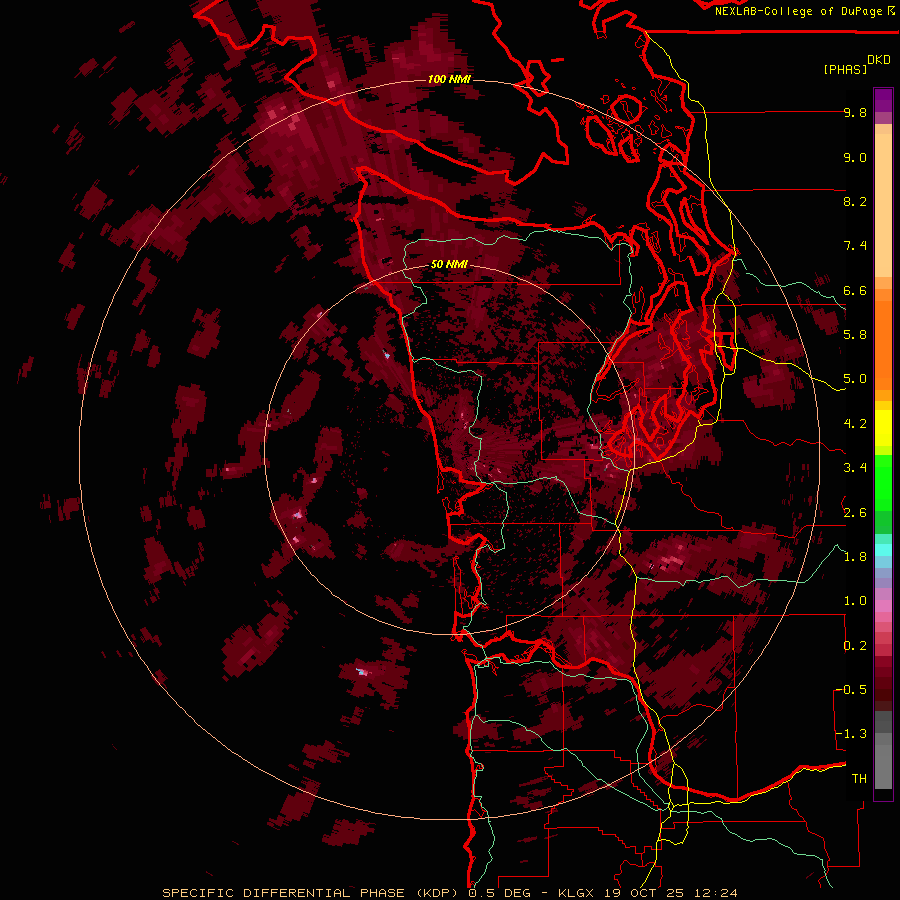Pick the peach segment of the color bar
Screen dimensions: 900x900
tap(883, 205)
